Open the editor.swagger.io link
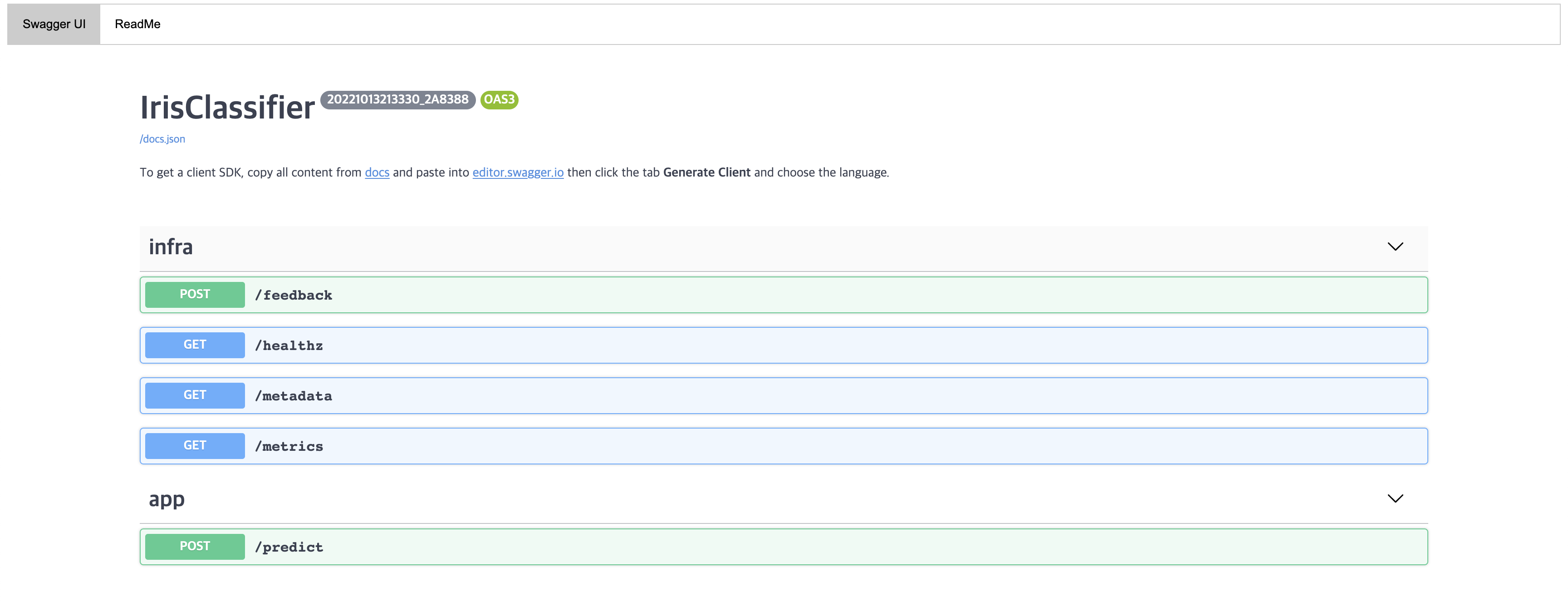This screenshot has width=1568, height=602. pos(517,173)
